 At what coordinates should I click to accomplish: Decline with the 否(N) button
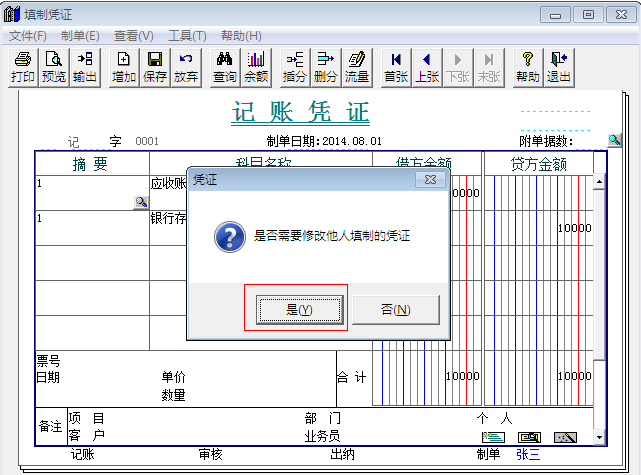(x=396, y=310)
